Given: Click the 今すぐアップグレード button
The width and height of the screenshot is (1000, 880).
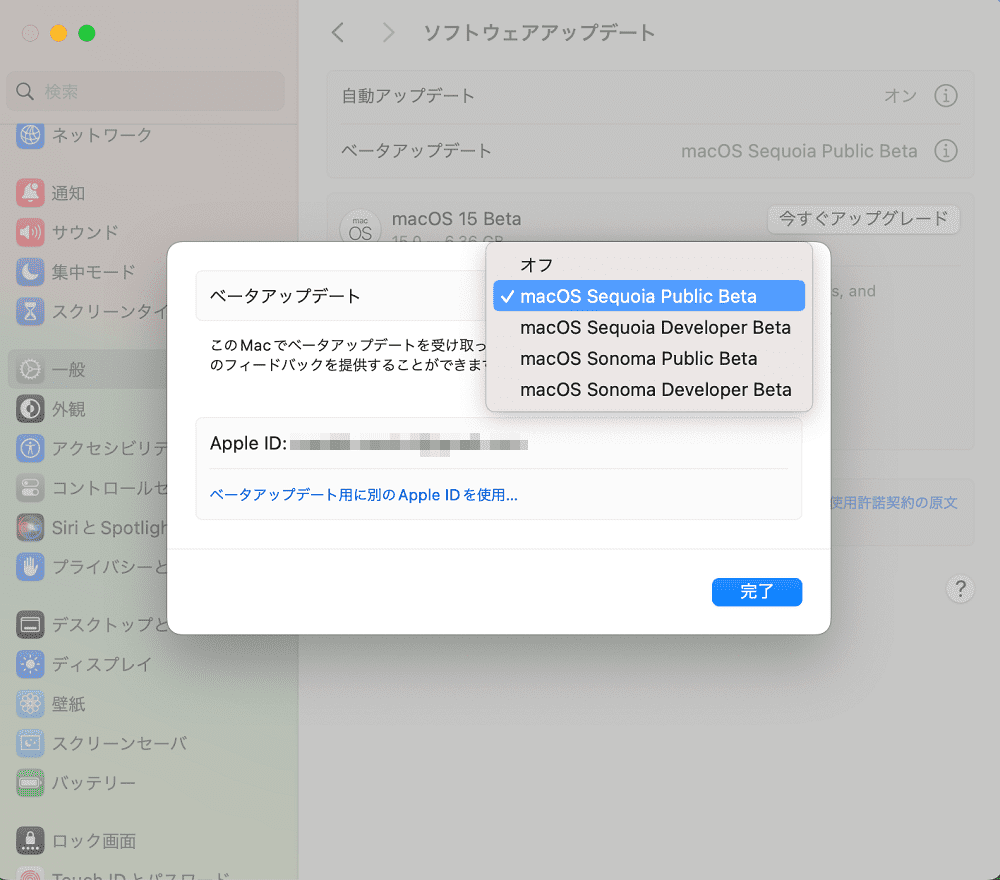Looking at the screenshot, I should tap(864, 219).
